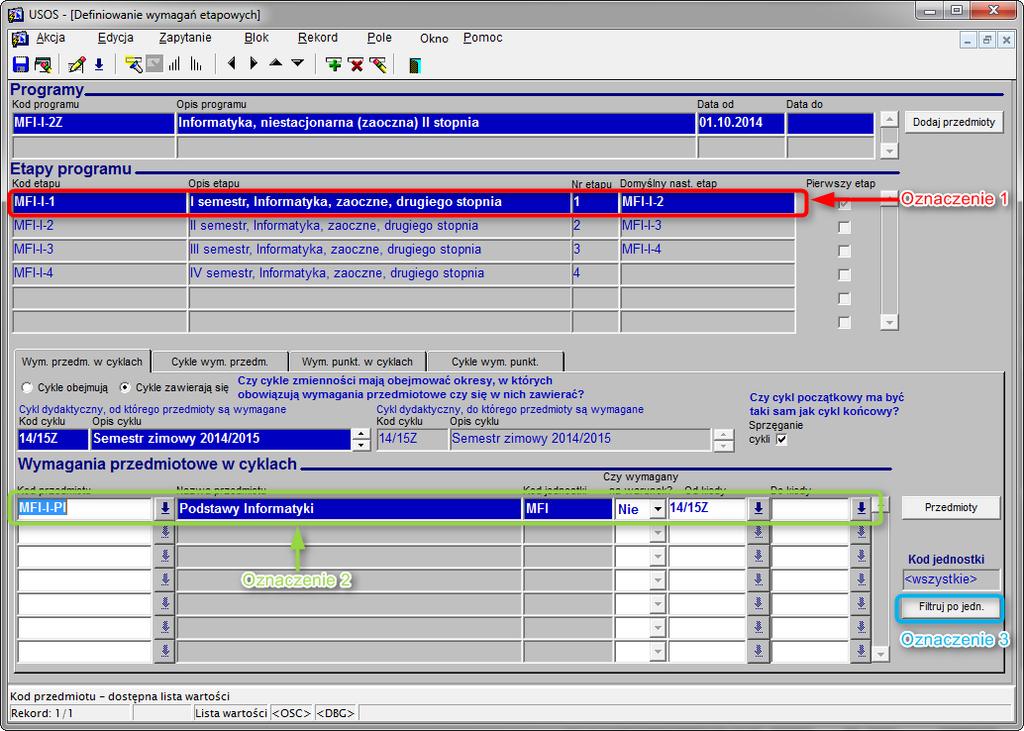Click the flashlight Enter Query icon
This screenshot has width=1024, height=731.
pyautogui.click(x=134, y=65)
